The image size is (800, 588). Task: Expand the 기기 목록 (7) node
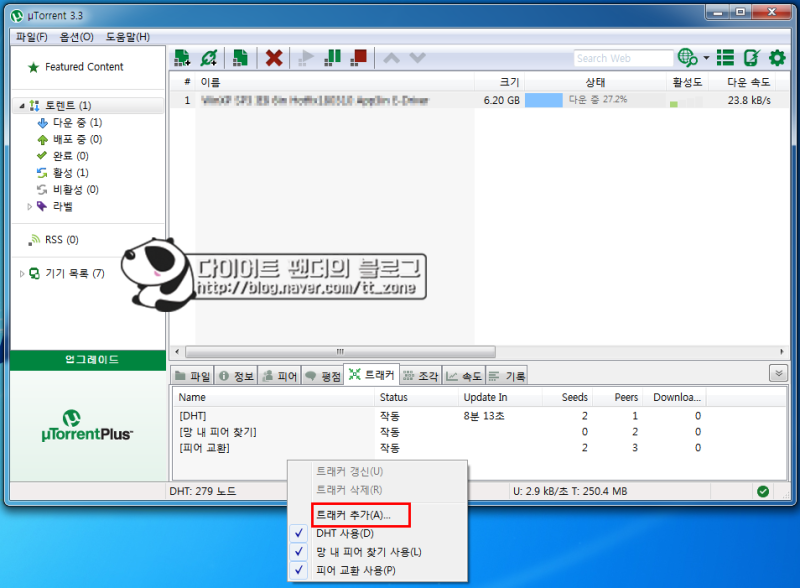click(x=22, y=274)
